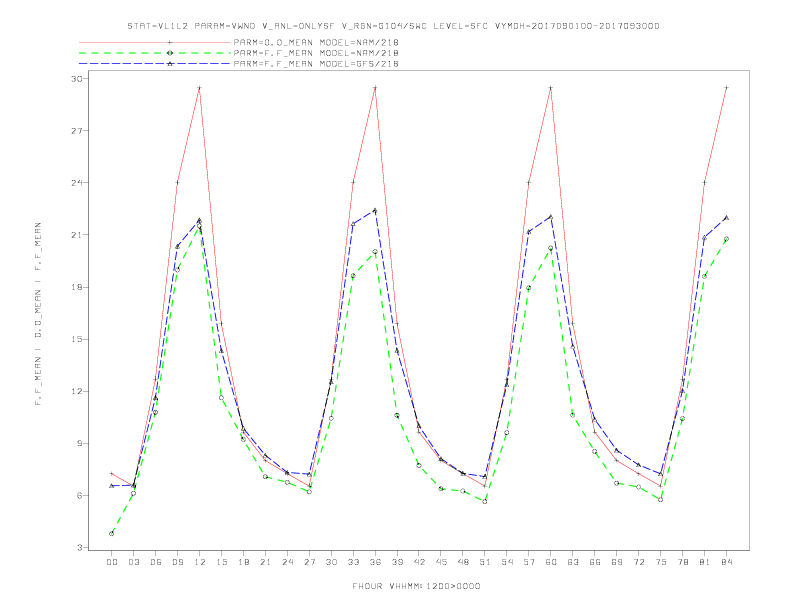Click red plus peak data point at hour 12
Image resolution: width=792 pixels, height=612 pixels.
click(x=200, y=88)
